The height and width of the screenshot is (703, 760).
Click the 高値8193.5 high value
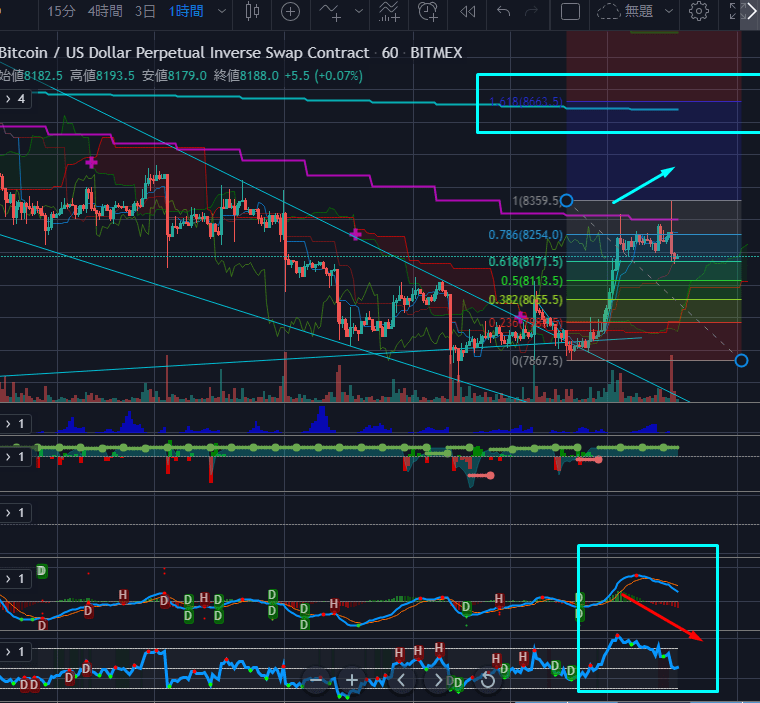click(x=102, y=76)
